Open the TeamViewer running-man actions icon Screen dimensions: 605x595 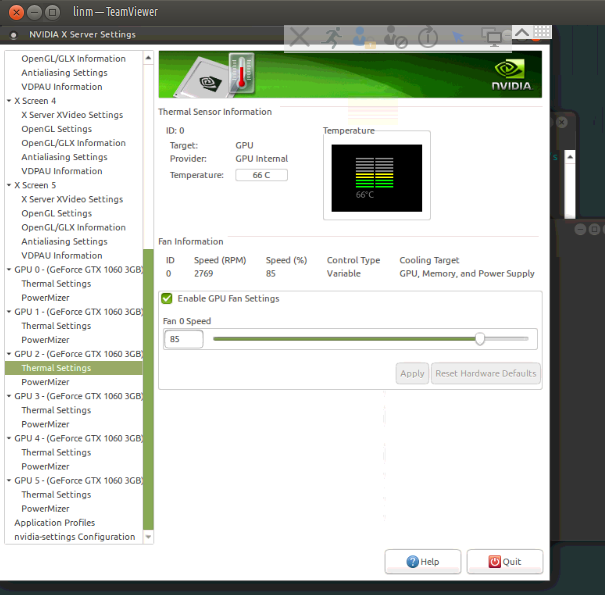point(331,37)
